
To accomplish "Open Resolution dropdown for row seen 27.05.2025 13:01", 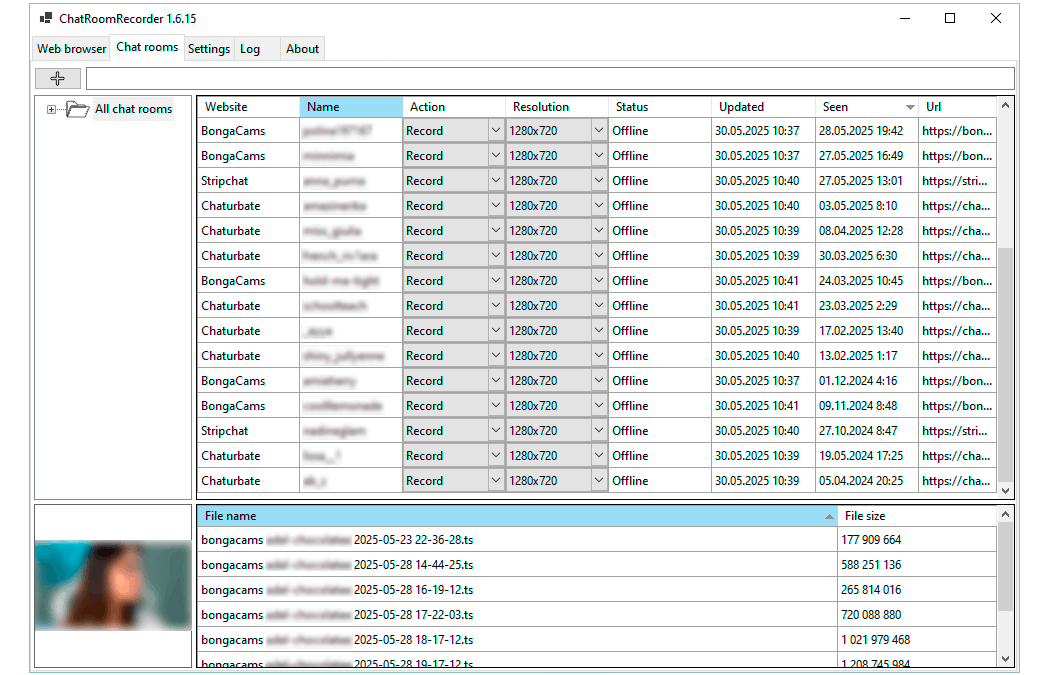I will pos(599,181).
